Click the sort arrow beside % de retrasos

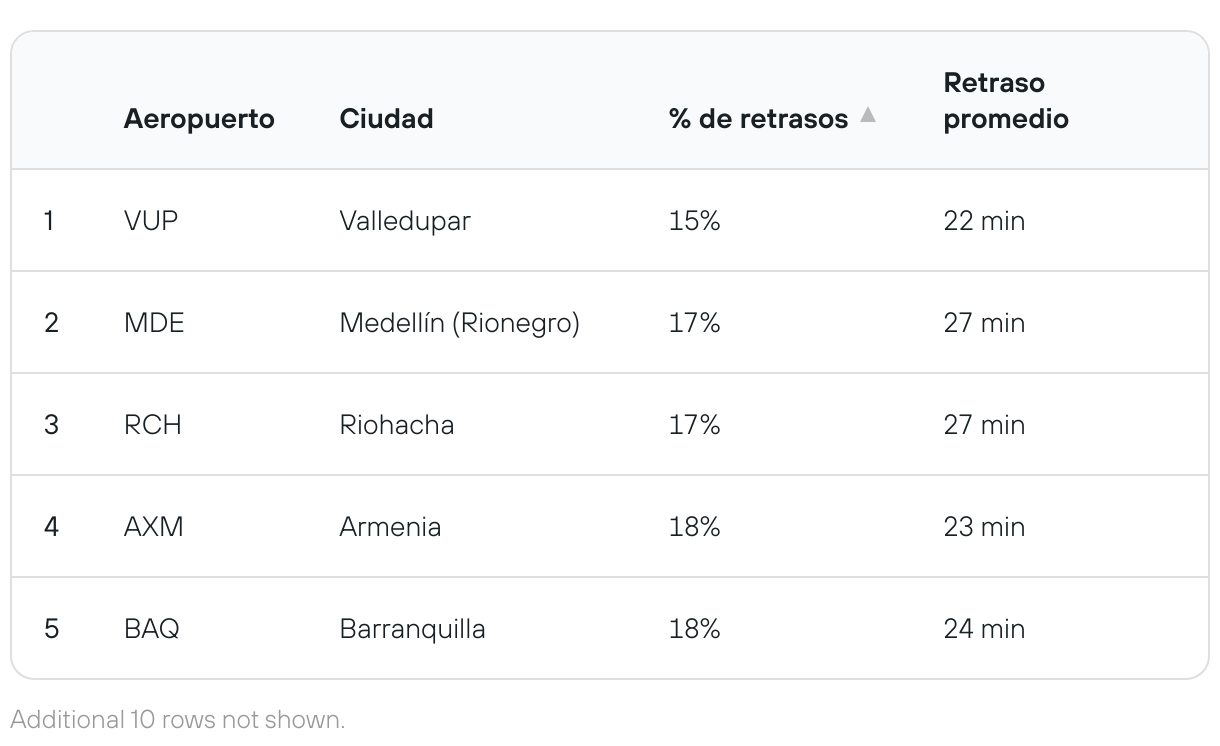(868, 116)
